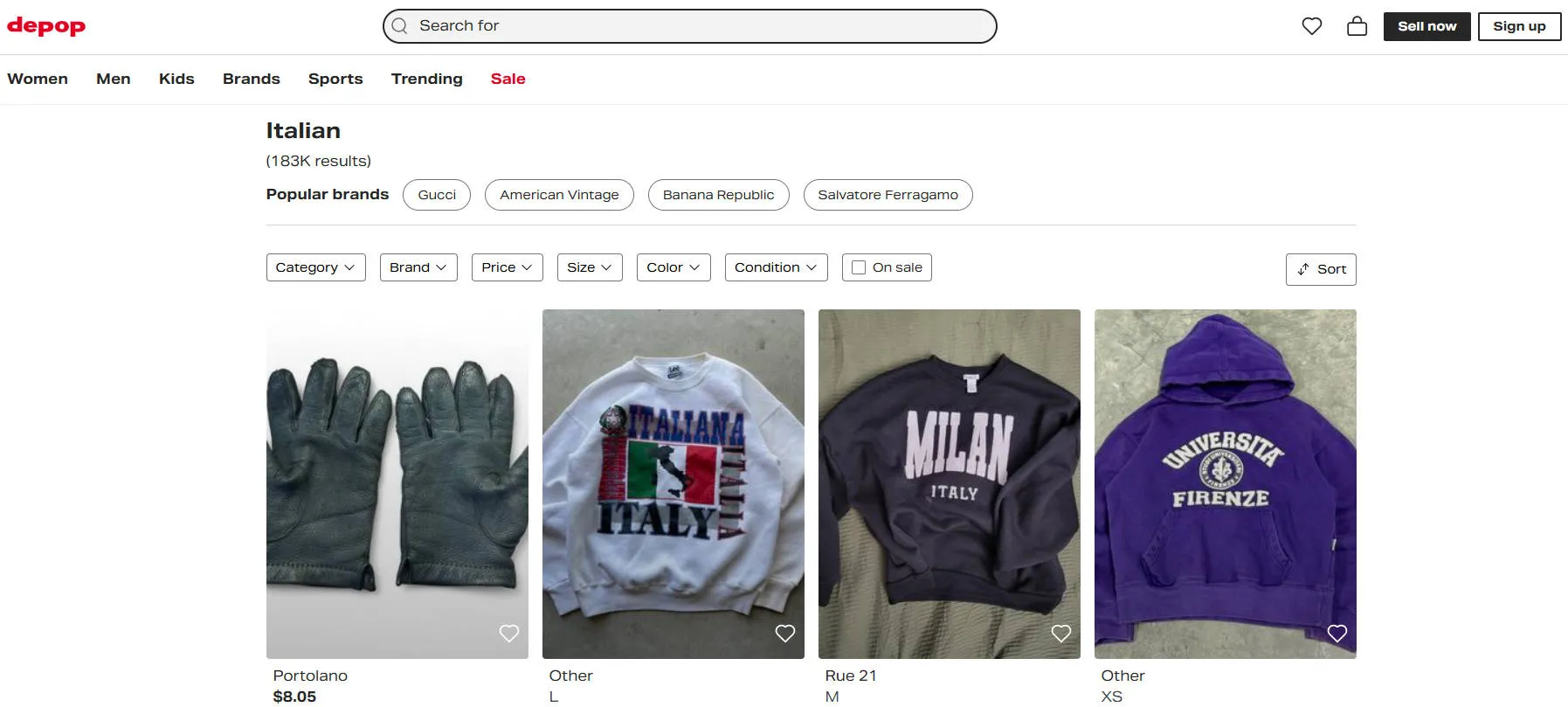
Task: Heart the purple Firenze hoodie
Action: pos(1337,634)
